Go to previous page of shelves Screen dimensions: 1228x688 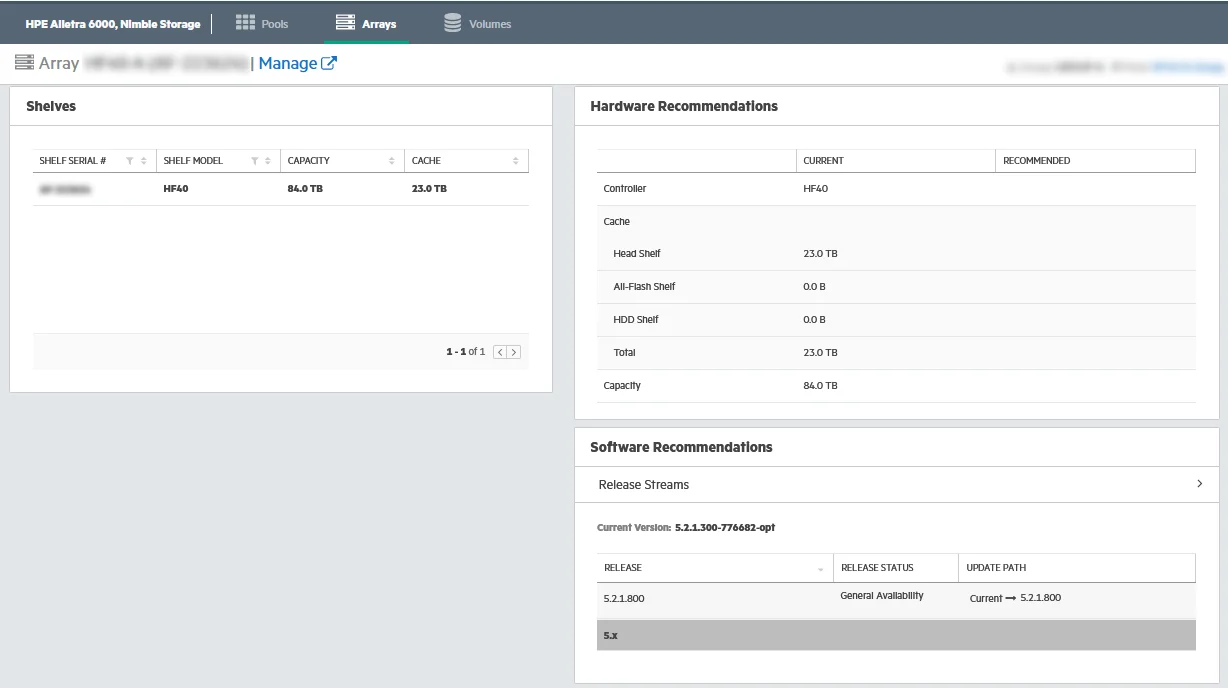(x=501, y=352)
